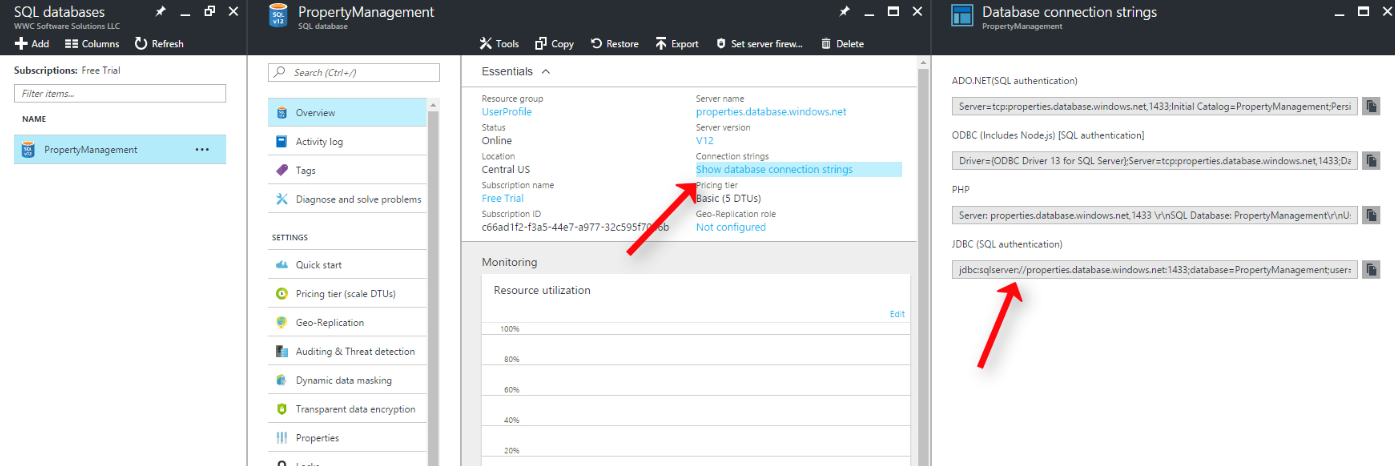
Task: Select the PropertyManagement database row
Action: [x=120, y=150]
